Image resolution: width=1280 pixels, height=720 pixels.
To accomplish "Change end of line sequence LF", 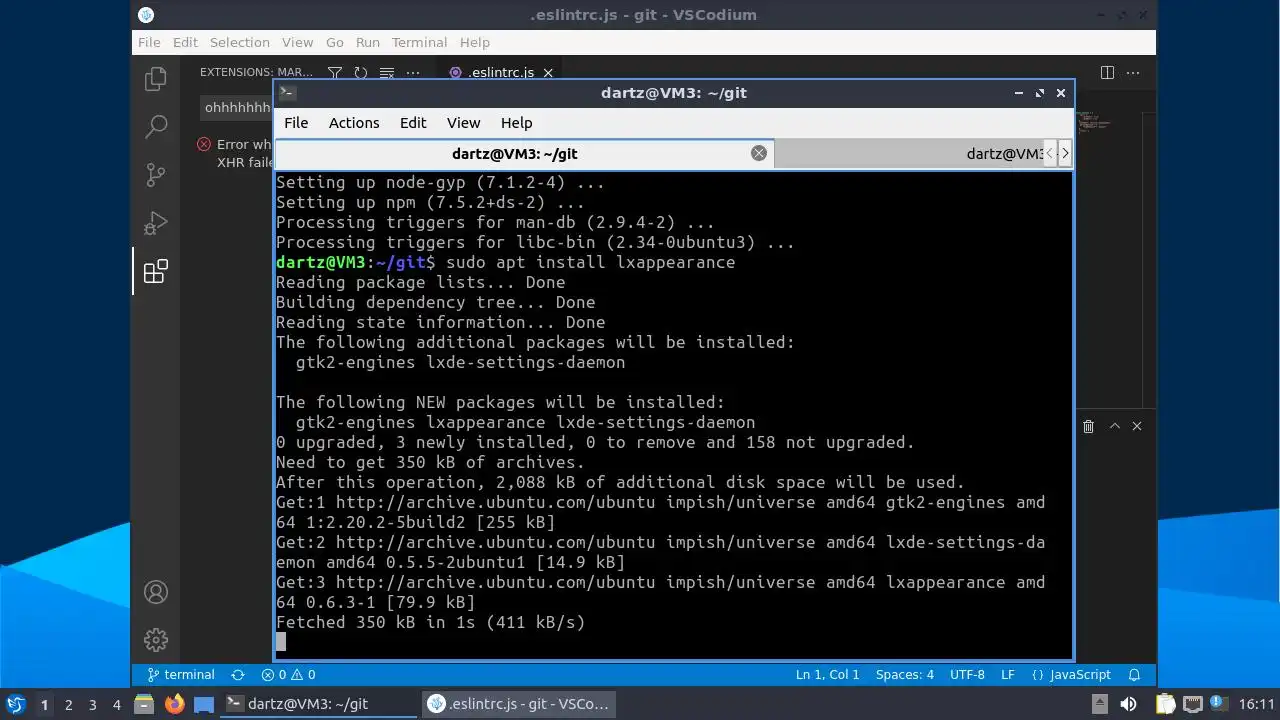I will (1008, 675).
